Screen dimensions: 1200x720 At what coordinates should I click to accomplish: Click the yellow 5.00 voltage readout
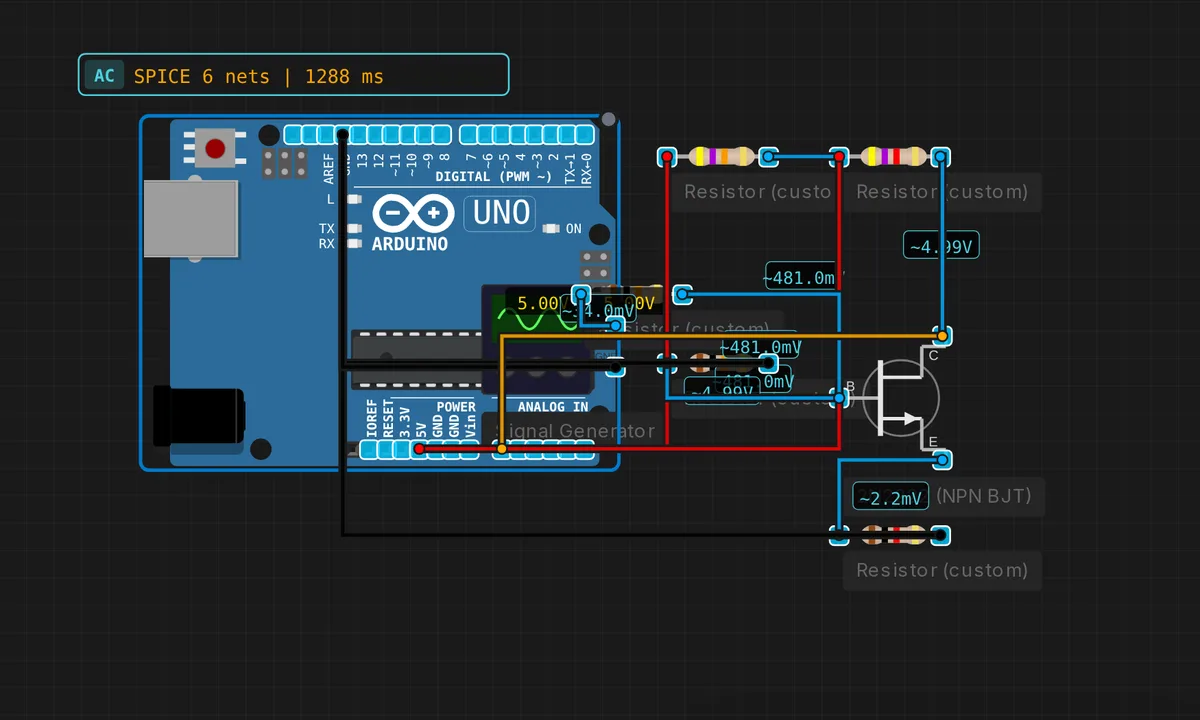(538, 302)
